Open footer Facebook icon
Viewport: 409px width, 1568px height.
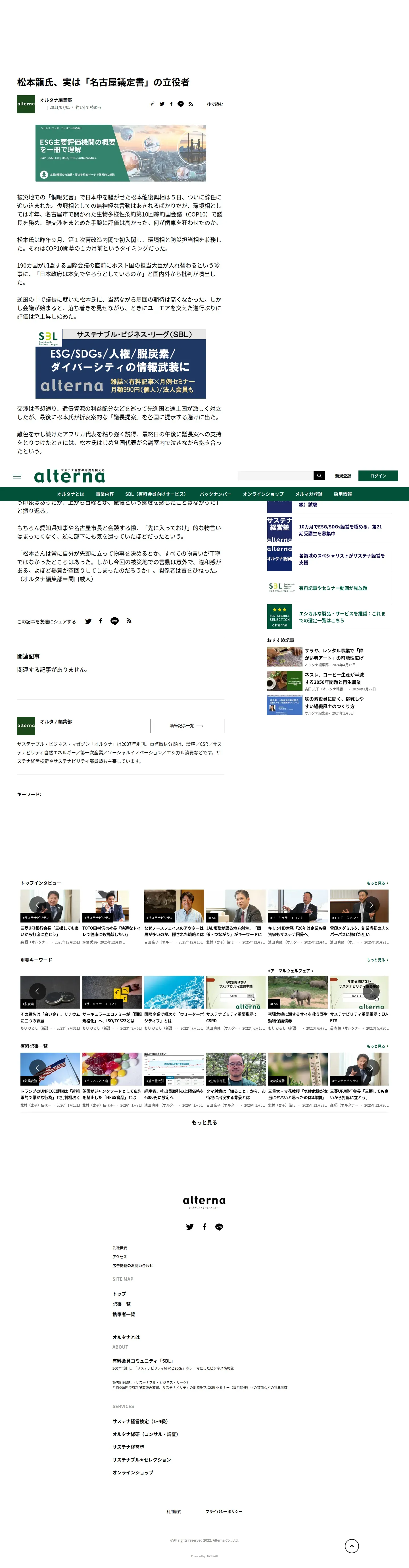[204, 1227]
